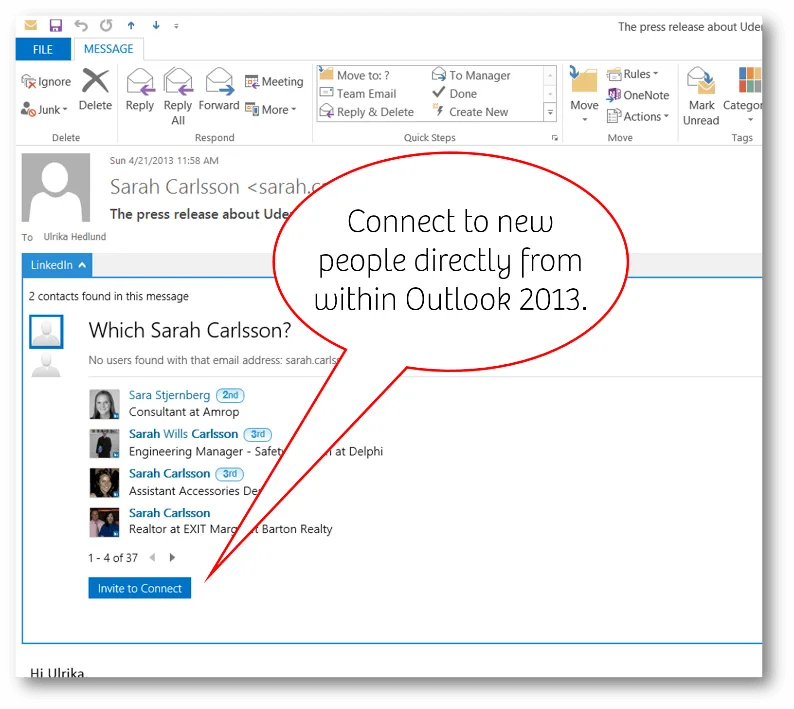Viewport: 794px width, 709px height.
Task: Click '2 contacts found in this message' text
Action: 108,296
